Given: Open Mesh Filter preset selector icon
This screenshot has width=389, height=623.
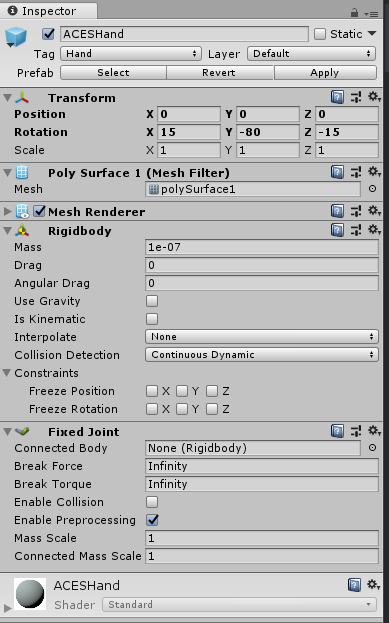Looking at the screenshot, I should coord(356,172).
